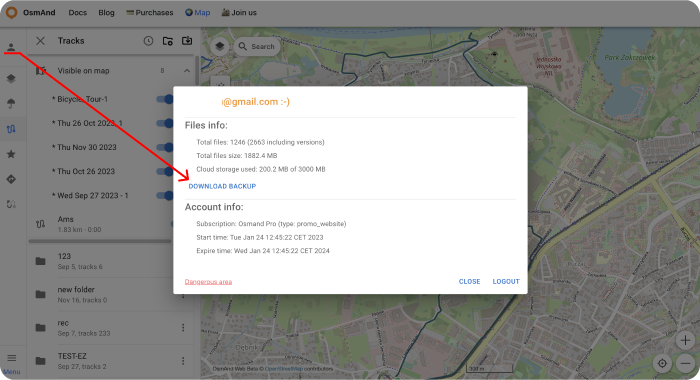Screen dimensions: 700x380
Task: Open the TEST-EZ folder
Action: (110, 361)
